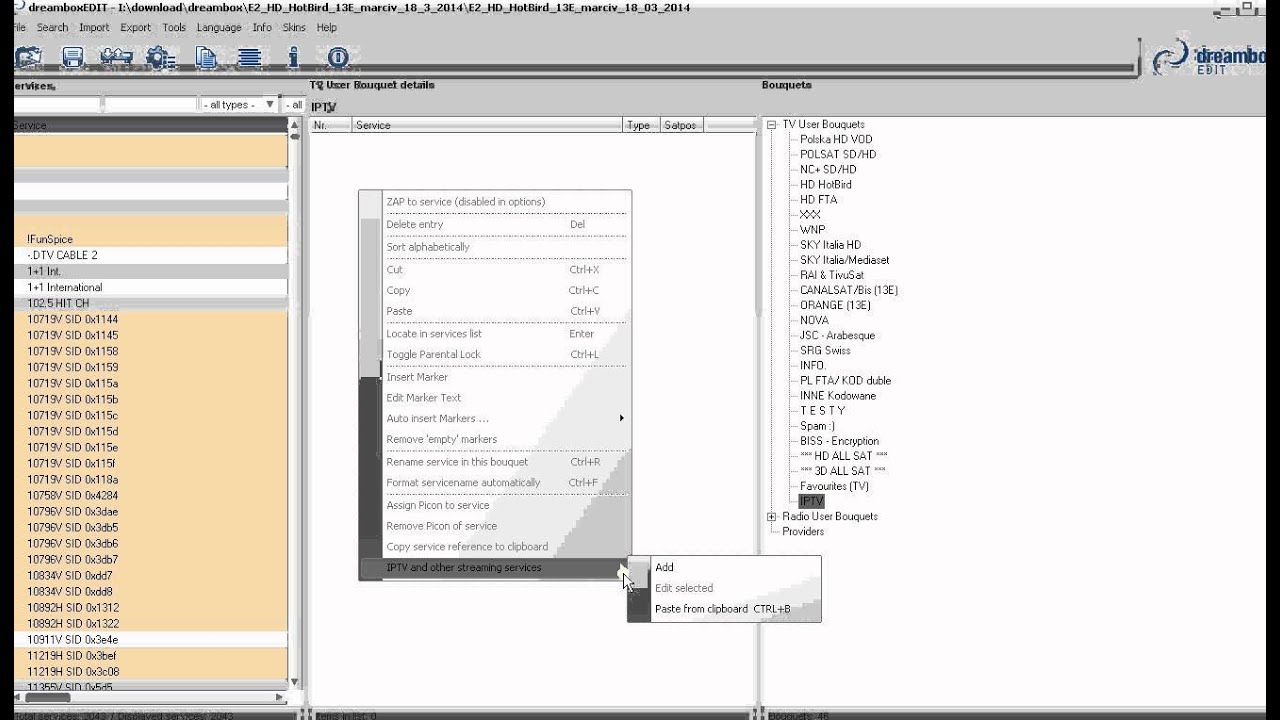Viewport: 1280px width, 720px height.
Task: Select the JSC - Arabesque bouquet
Action: (x=837, y=335)
